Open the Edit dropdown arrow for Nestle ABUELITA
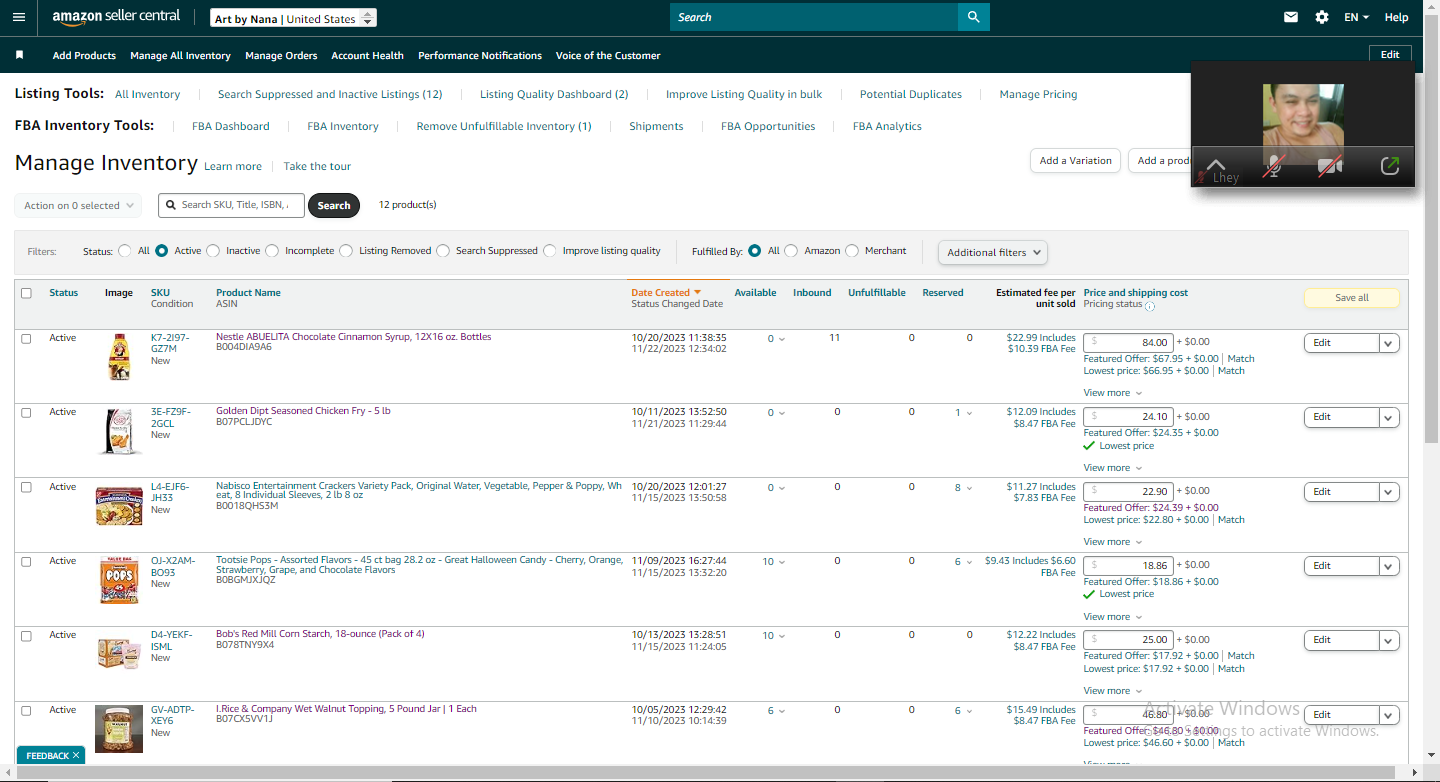This screenshot has height=782, width=1440. coord(1389,343)
